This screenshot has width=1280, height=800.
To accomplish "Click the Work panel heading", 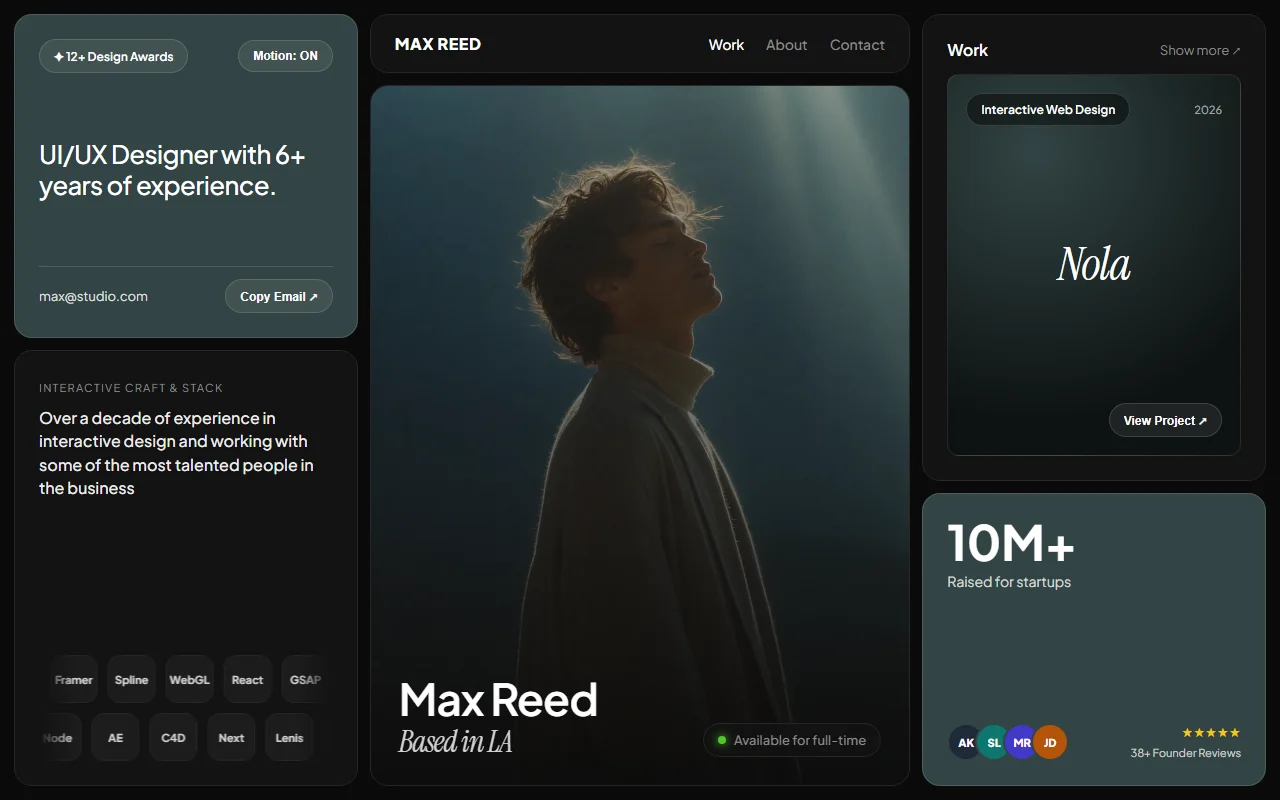I will pos(967,50).
